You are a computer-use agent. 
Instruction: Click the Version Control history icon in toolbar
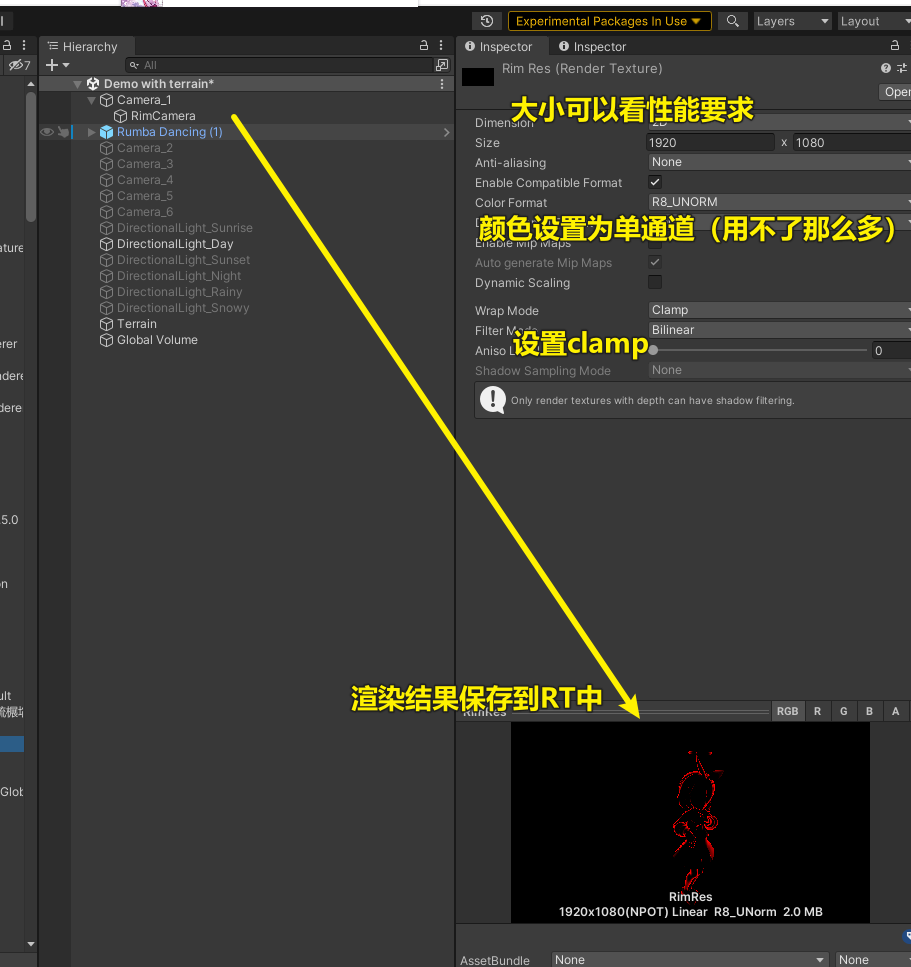pos(486,20)
